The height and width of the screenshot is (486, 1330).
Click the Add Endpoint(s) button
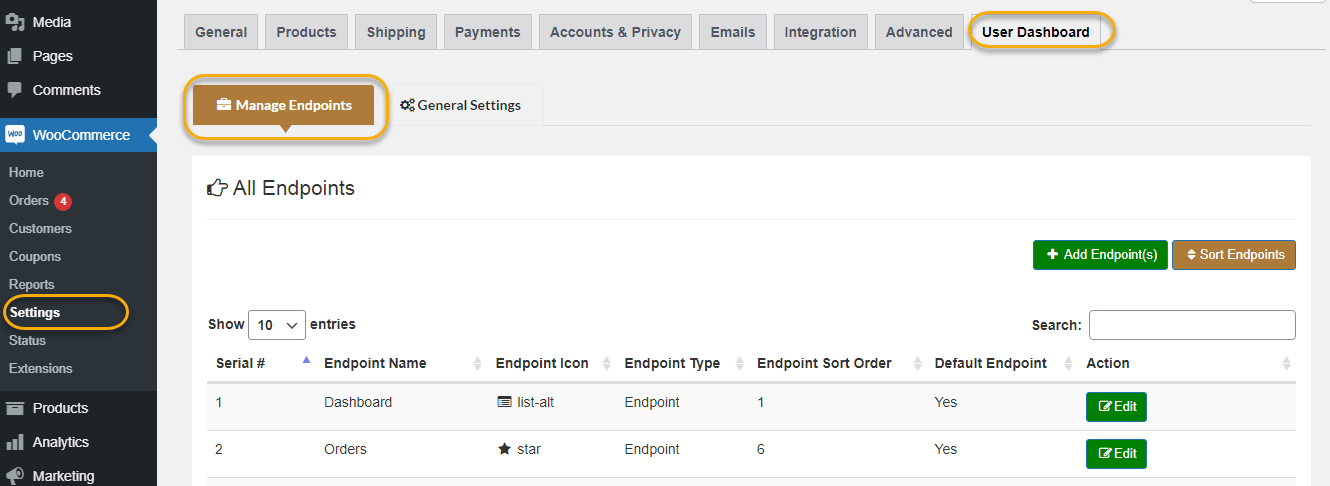pyautogui.click(x=1100, y=255)
